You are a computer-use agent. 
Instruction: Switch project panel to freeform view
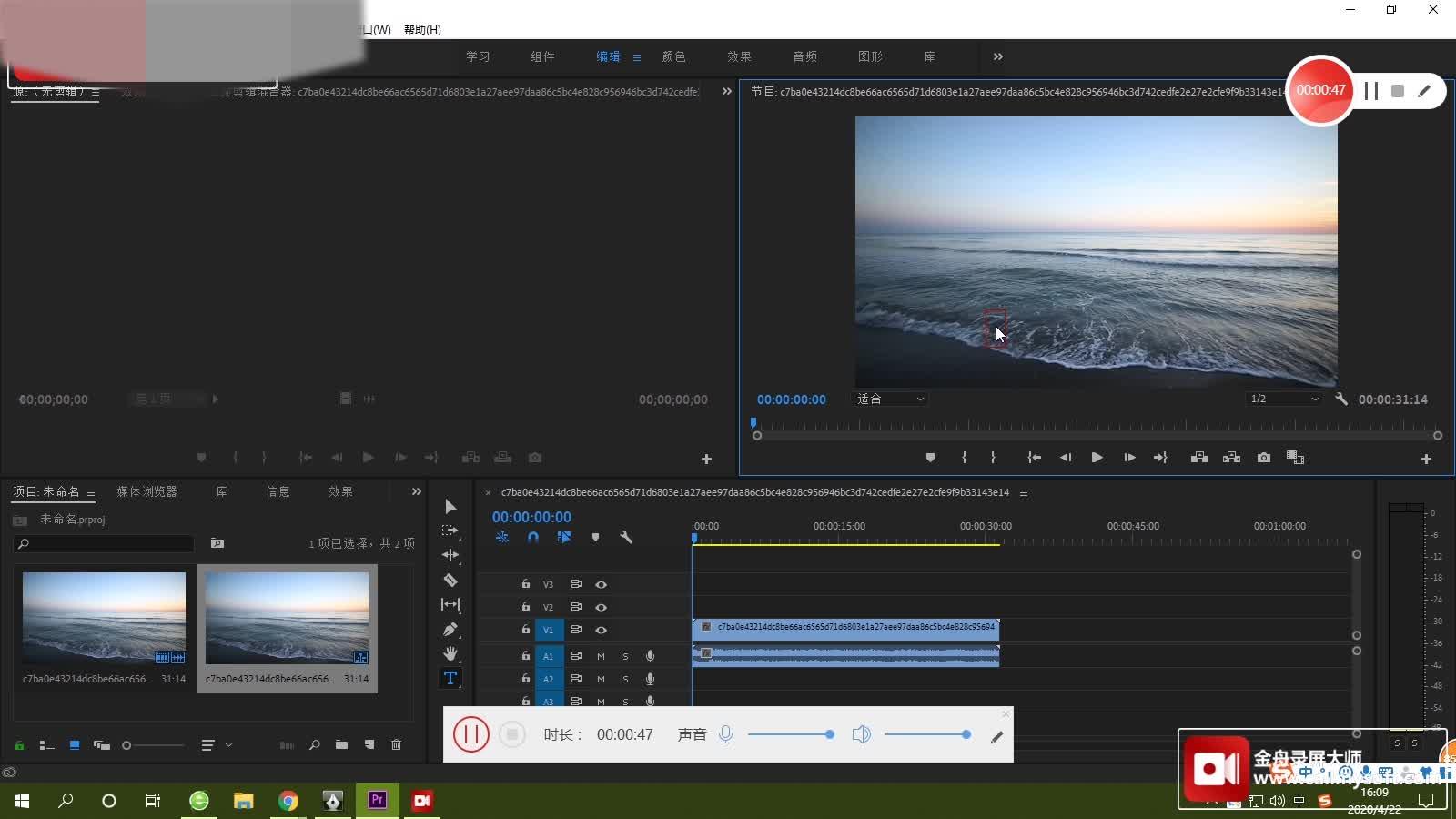pos(102,745)
